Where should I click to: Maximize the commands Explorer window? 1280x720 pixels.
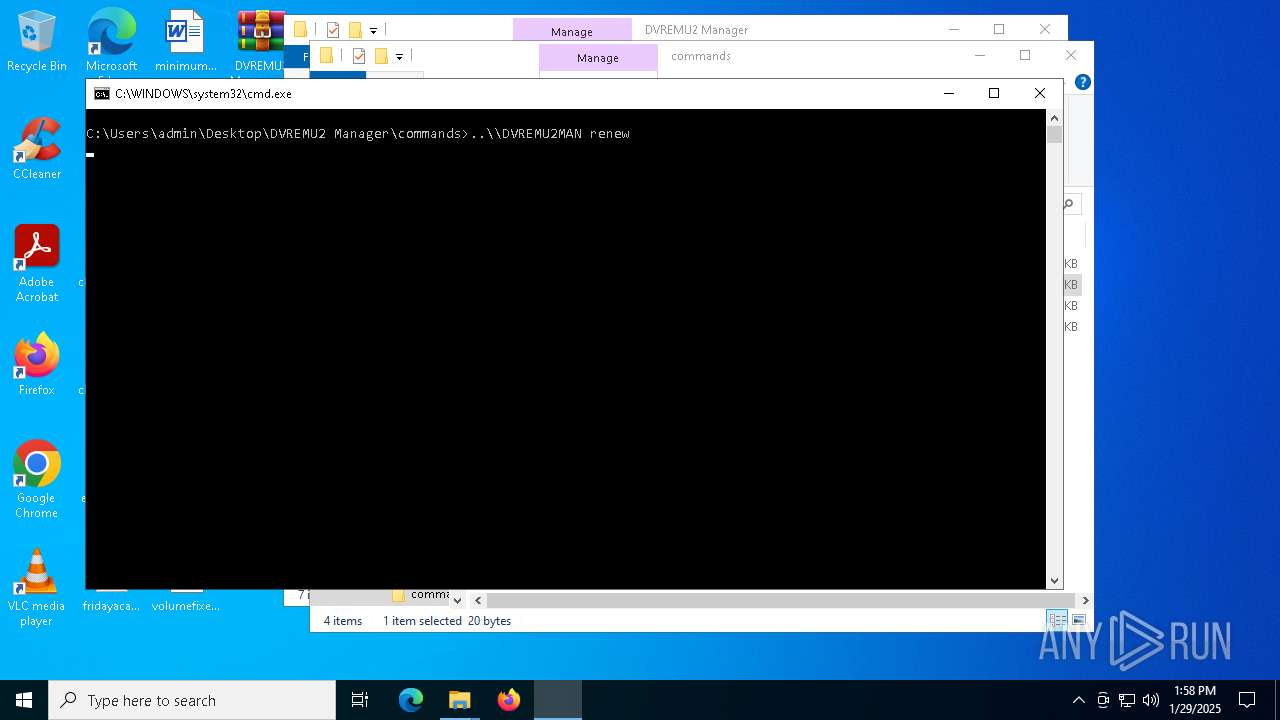[1025, 55]
